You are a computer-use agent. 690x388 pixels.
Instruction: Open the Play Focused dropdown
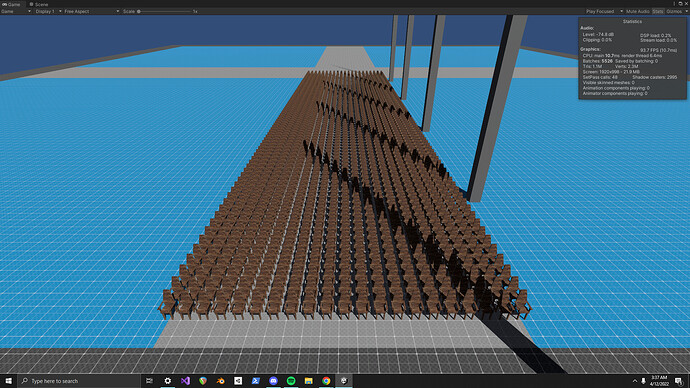(604, 11)
